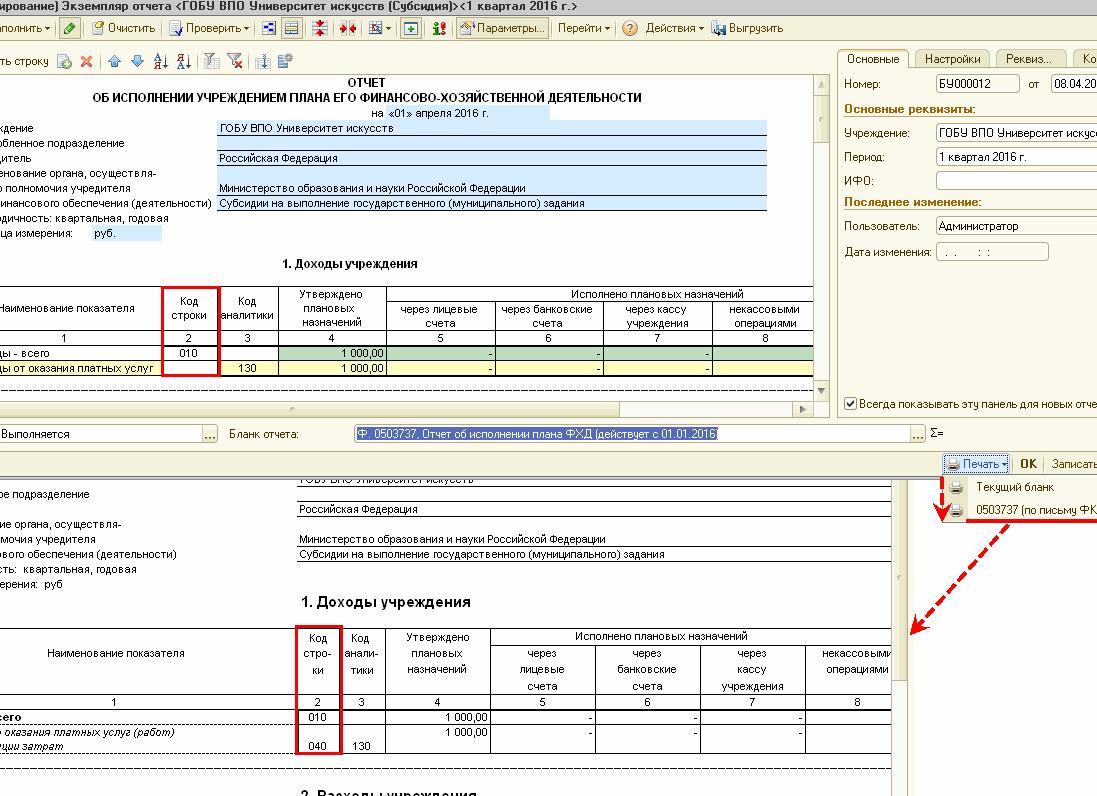This screenshot has width=1097, height=796.
Task: Click the horizontal scrollbar thumb of the report
Action: (308, 409)
